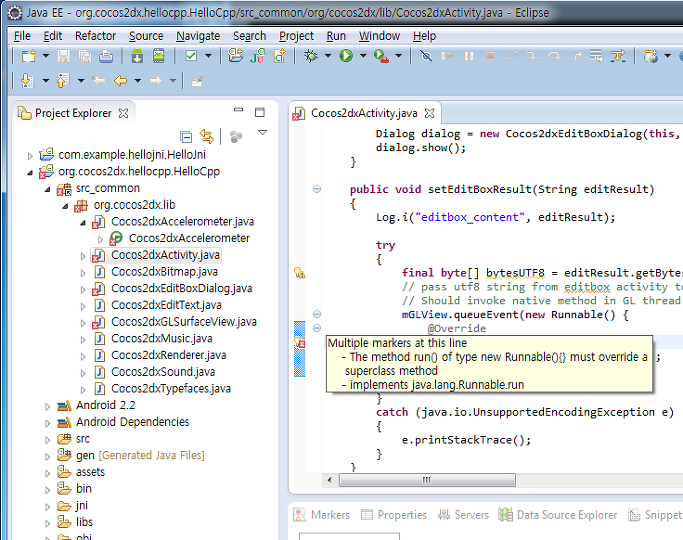This screenshot has width=683, height=540.
Task: Open Project Explorer View Menu triangle
Action: pyautogui.click(x=262, y=132)
